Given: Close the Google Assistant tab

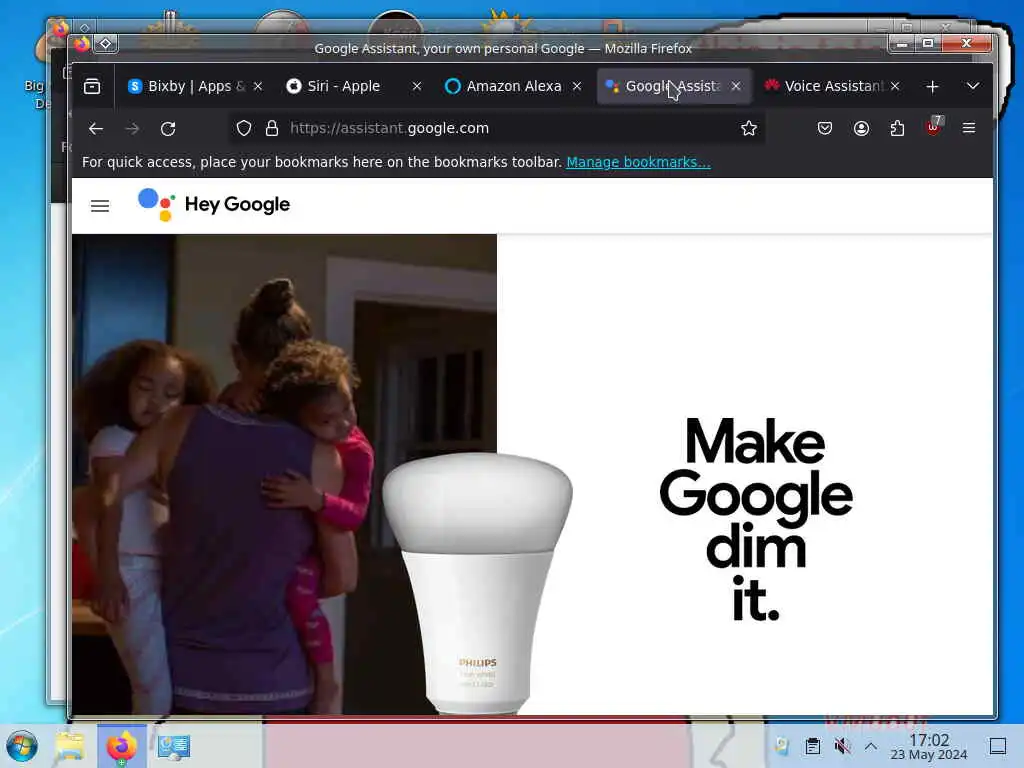Looking at the screenshot, I should (736, 86).
